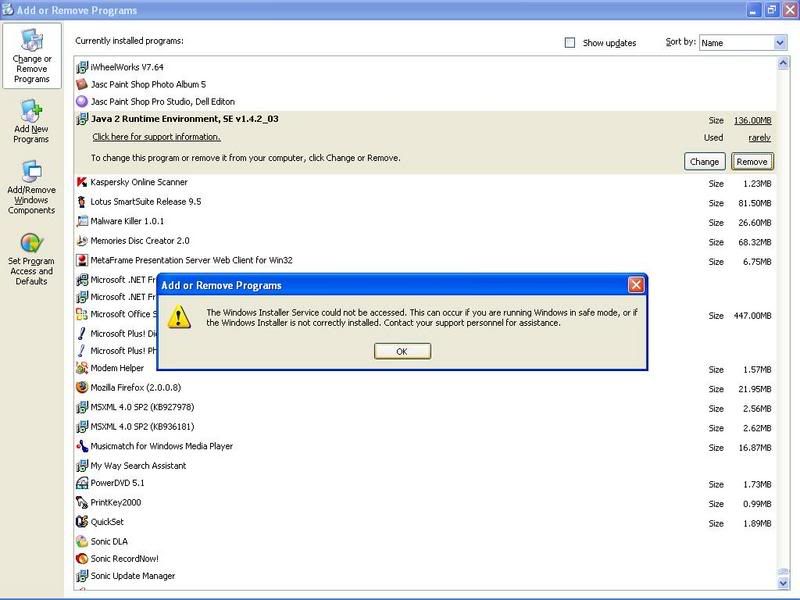The width and height of the screenshot is (800, 600).
Task: Select PrintKey2000 entry
Action: point(425,503)
